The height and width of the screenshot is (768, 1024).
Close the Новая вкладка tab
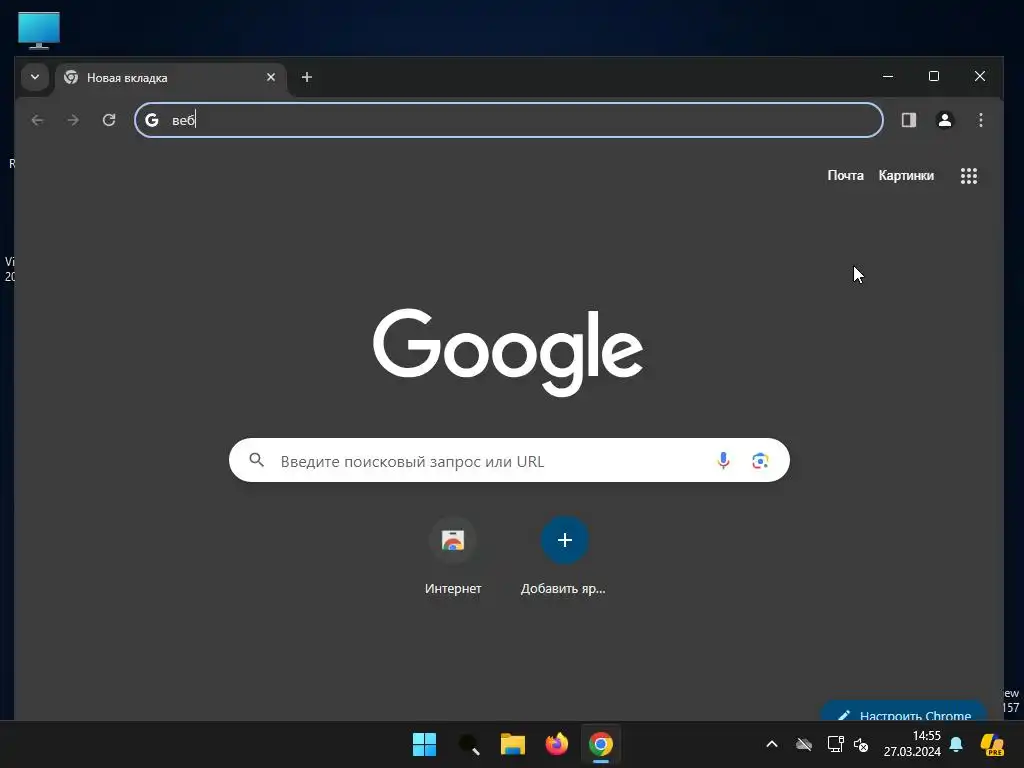[271, 78]
